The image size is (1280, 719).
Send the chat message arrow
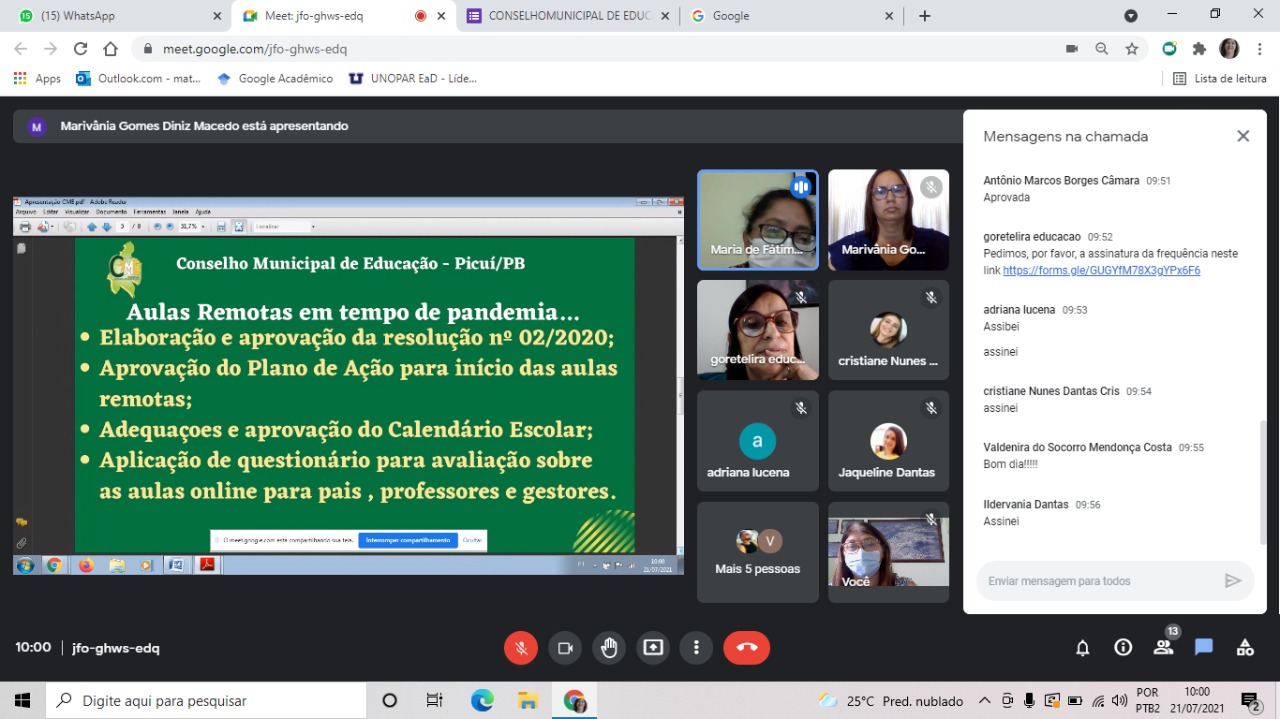pyautogui.click(x=1233, y=581)
